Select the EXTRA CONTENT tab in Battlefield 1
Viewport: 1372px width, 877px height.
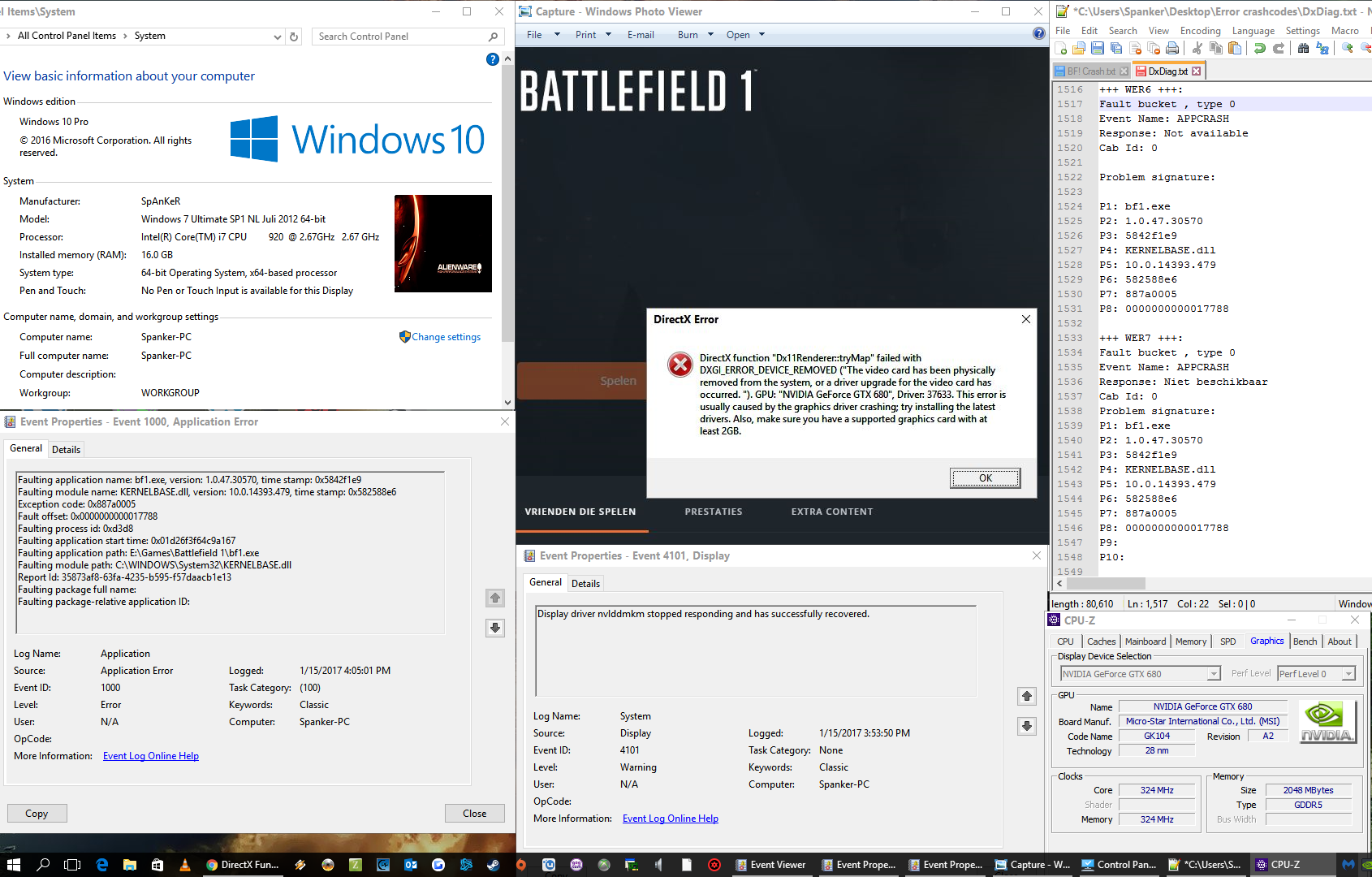point(832,512)
